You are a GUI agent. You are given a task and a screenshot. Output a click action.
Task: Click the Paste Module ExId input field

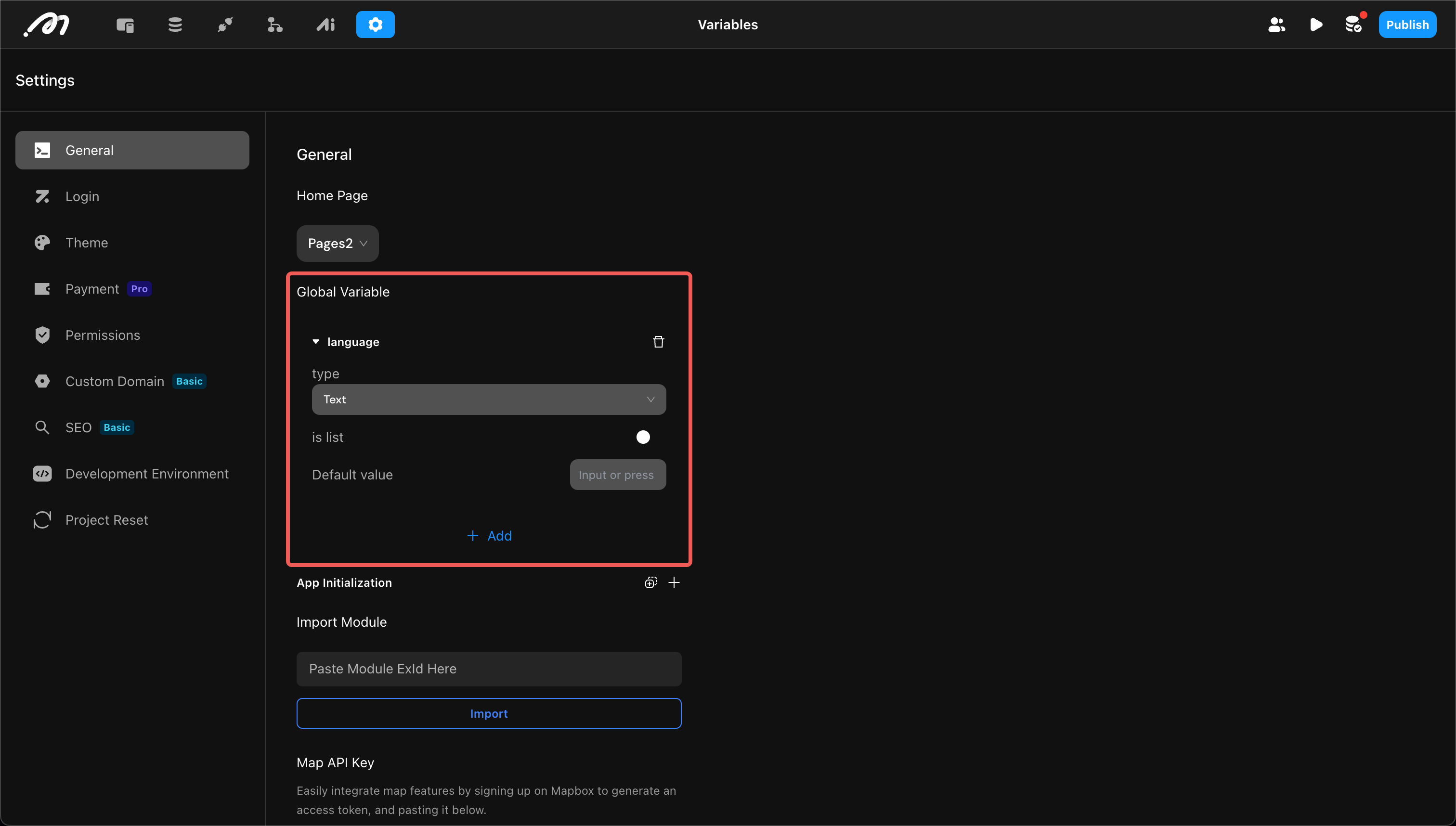click(x=489, y=669)
